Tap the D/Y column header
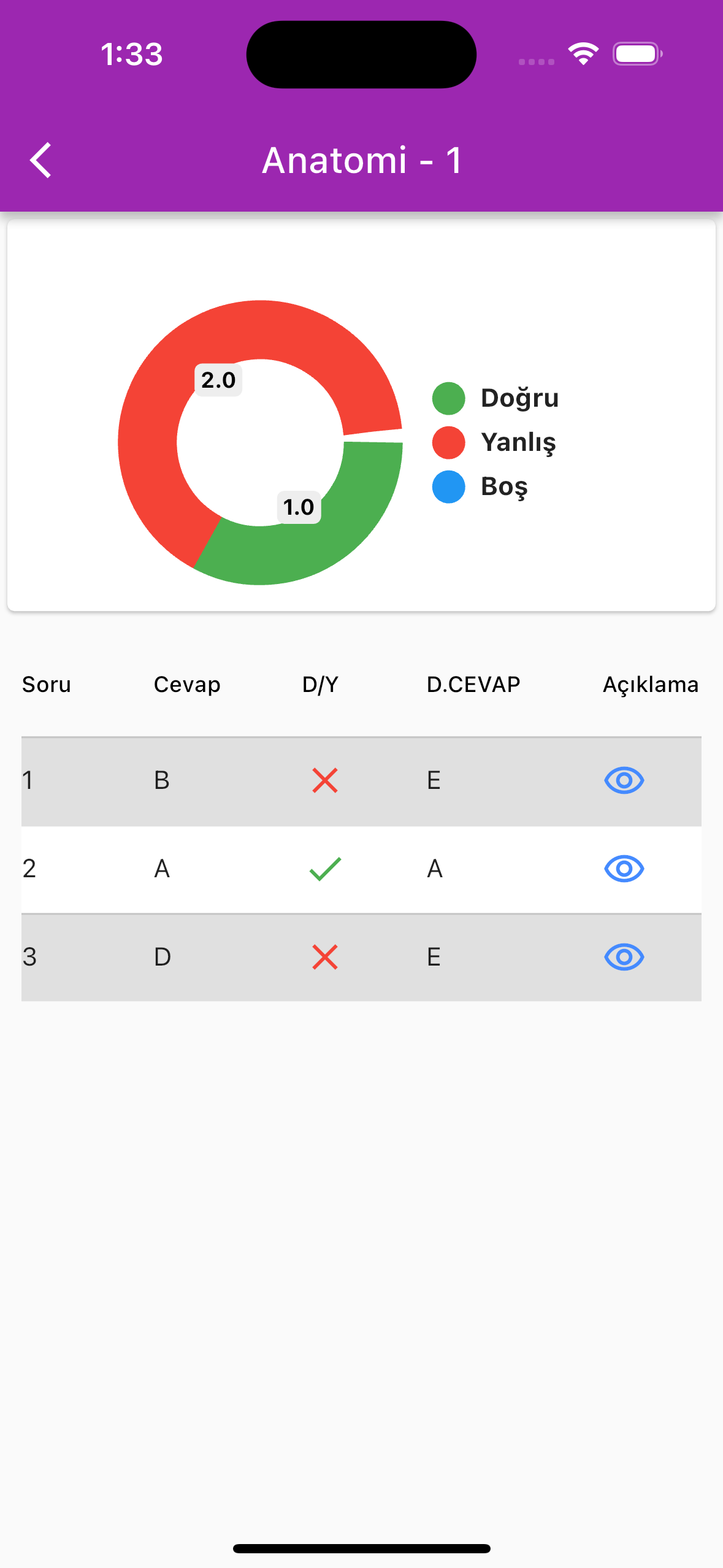 [x=320, y=685]
